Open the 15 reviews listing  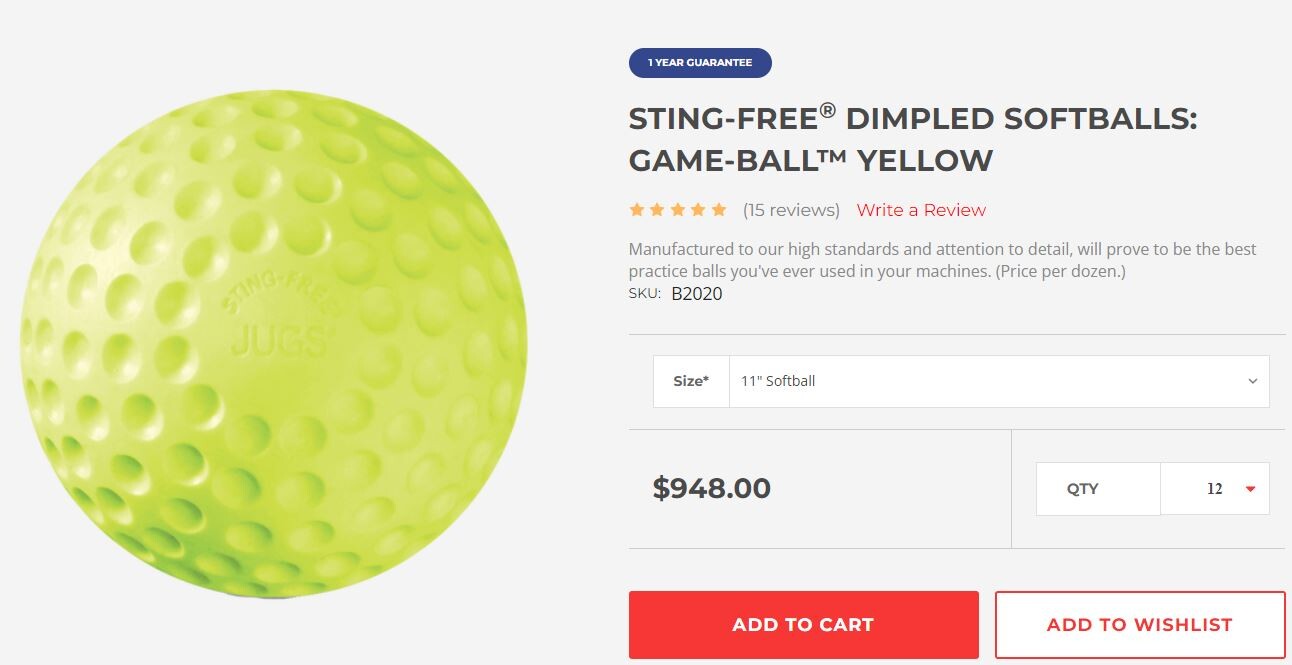click(790, 210)
